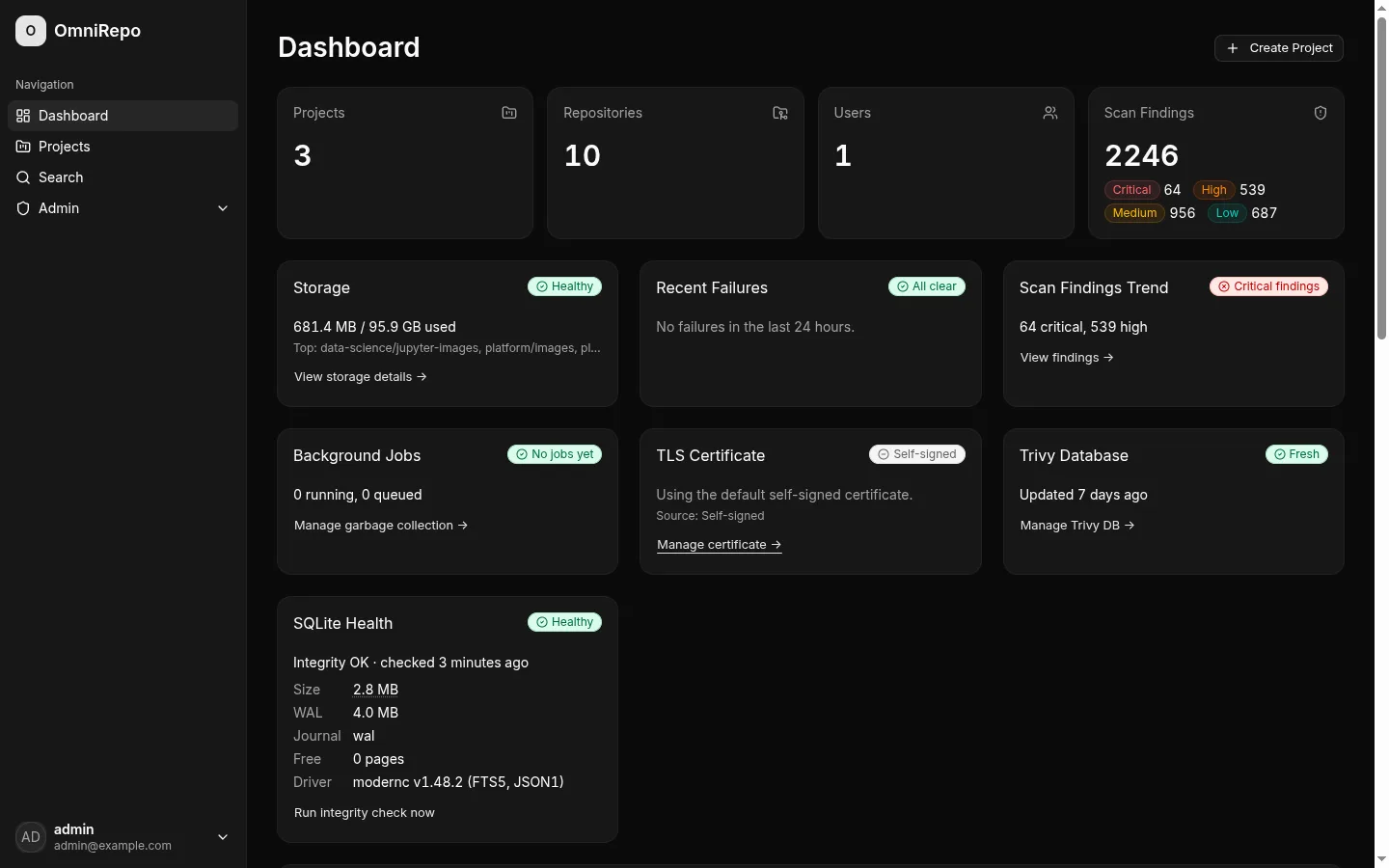Open the Admin navigation item

point(123,208)
